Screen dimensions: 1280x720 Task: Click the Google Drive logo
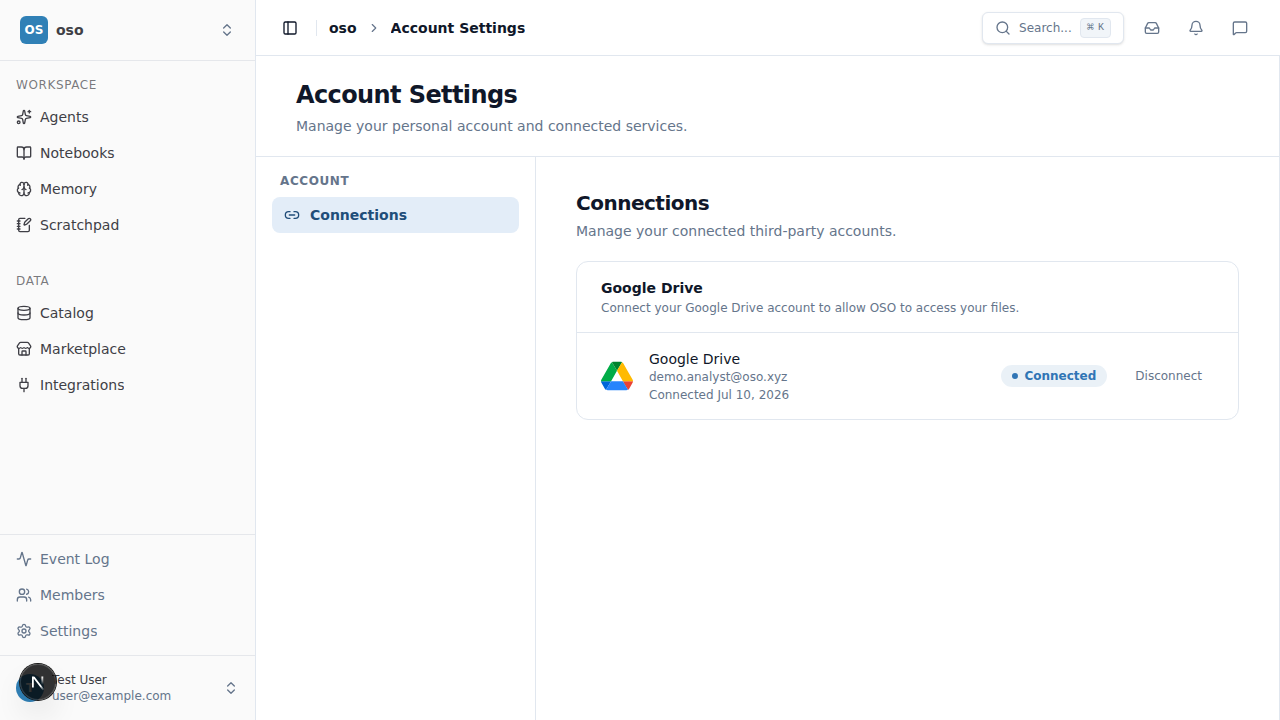617,376
